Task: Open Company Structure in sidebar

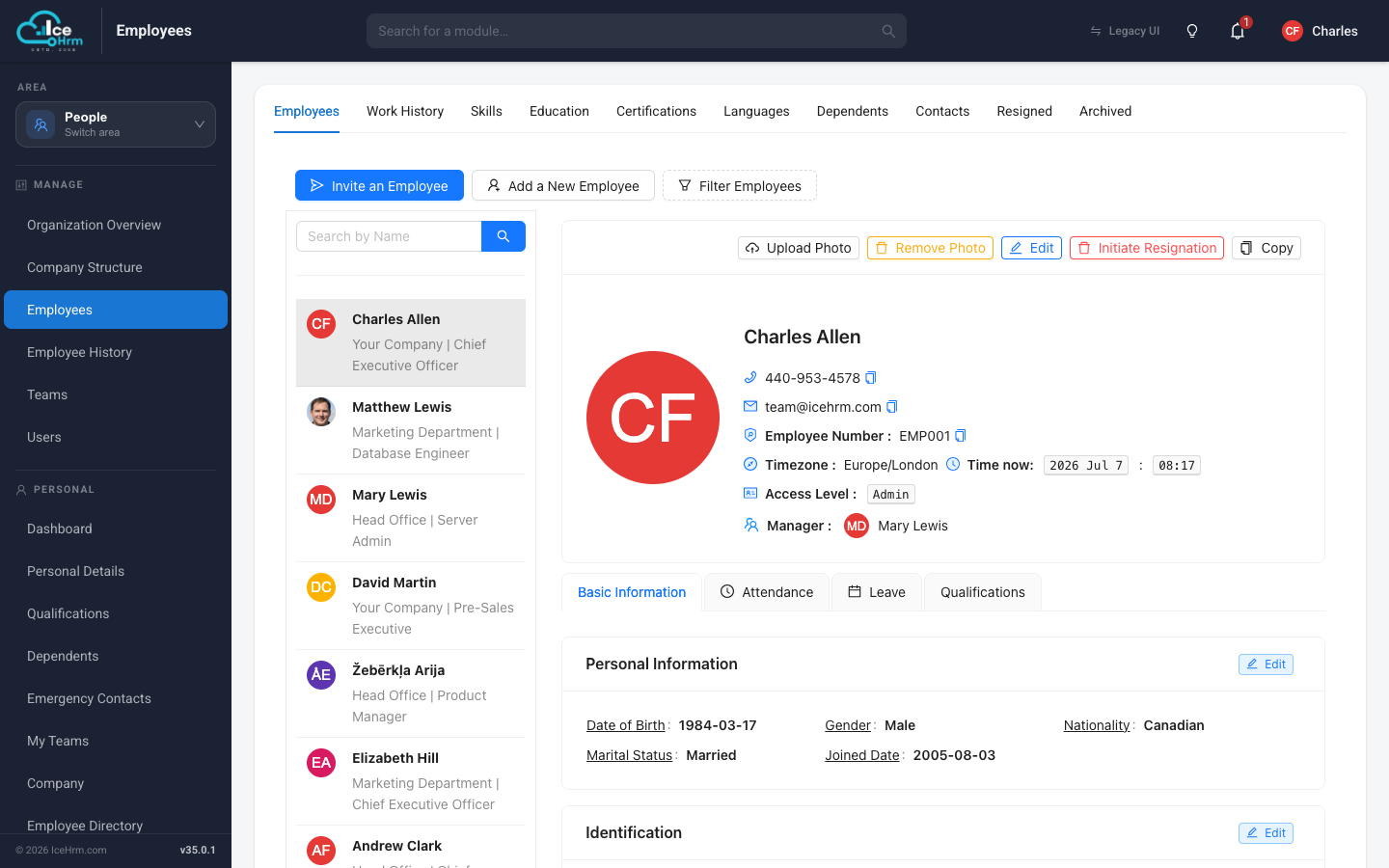Action: point(116,267)
